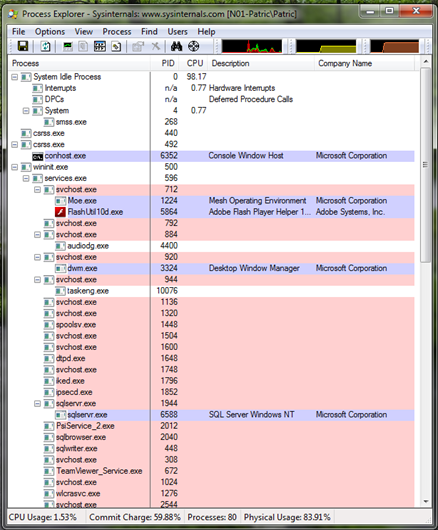Click the yellow commit history graph
The image size is (438, 530).
pyautogui.click(x=326, y=46)
